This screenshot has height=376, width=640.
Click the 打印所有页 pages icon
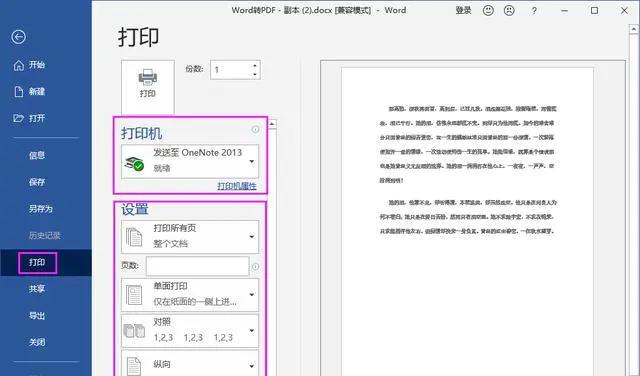(x=134, y=237)
